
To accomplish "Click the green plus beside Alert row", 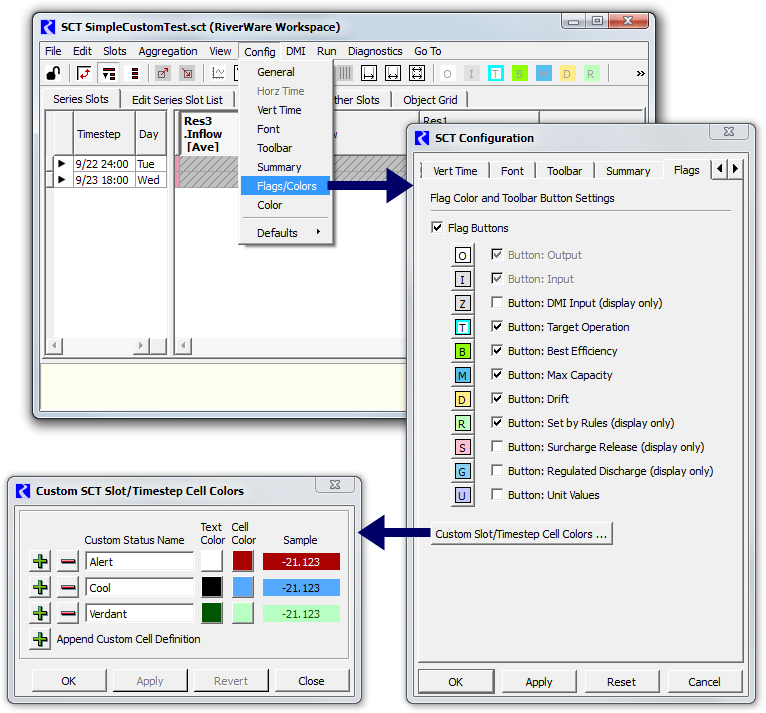I will [40, 562].
